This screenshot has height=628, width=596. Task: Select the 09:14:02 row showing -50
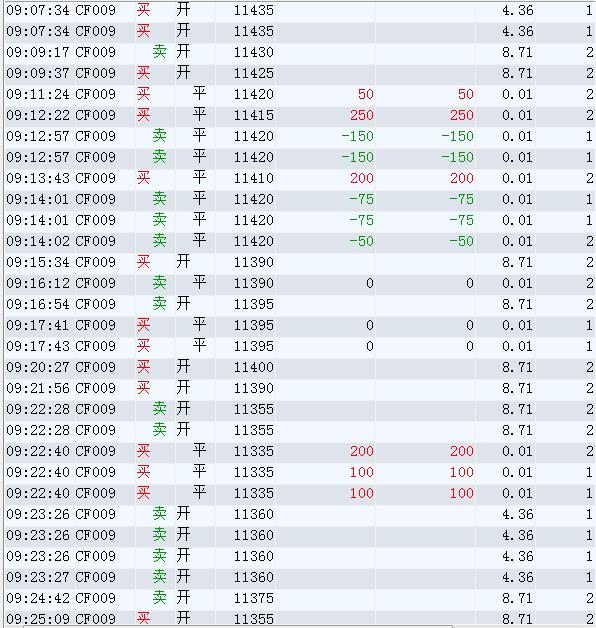(300, 242)
